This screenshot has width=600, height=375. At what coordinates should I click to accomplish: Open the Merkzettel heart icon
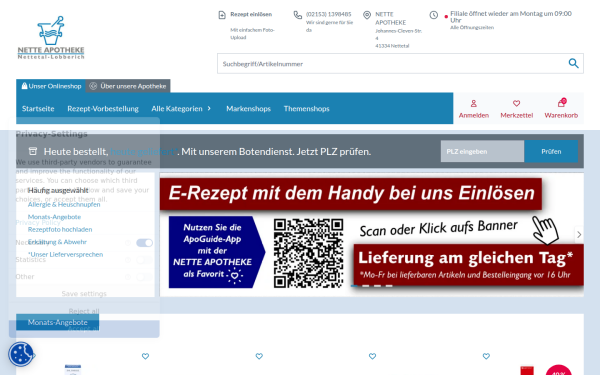click(516, 103)
